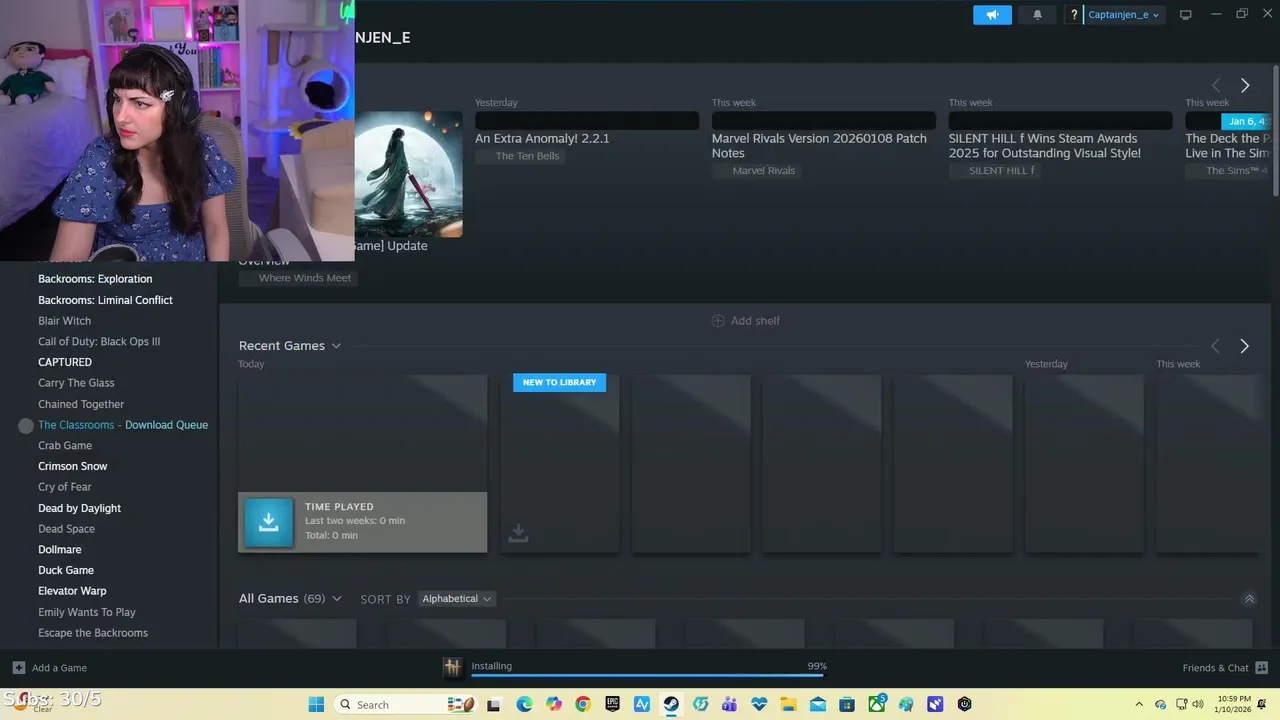Open Task View from taskbar

[x=493, y=704]
